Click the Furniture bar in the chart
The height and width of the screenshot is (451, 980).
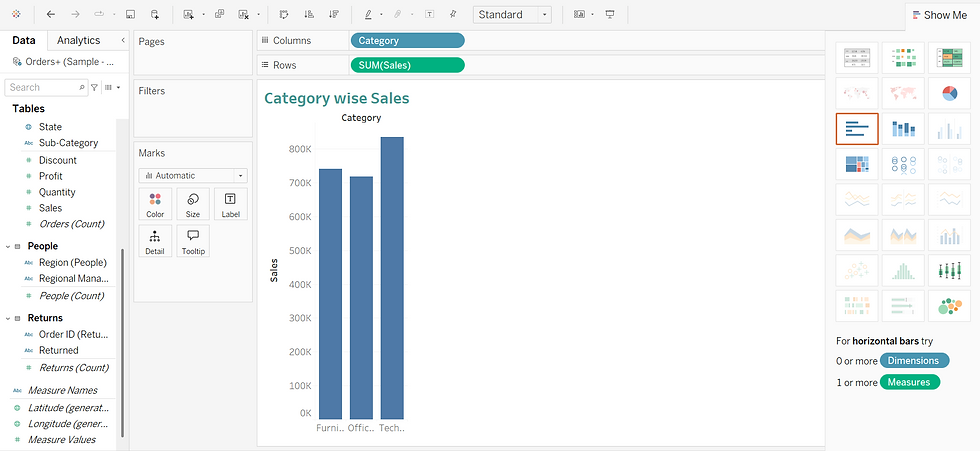pyautogui.click(x=330, y=294)
